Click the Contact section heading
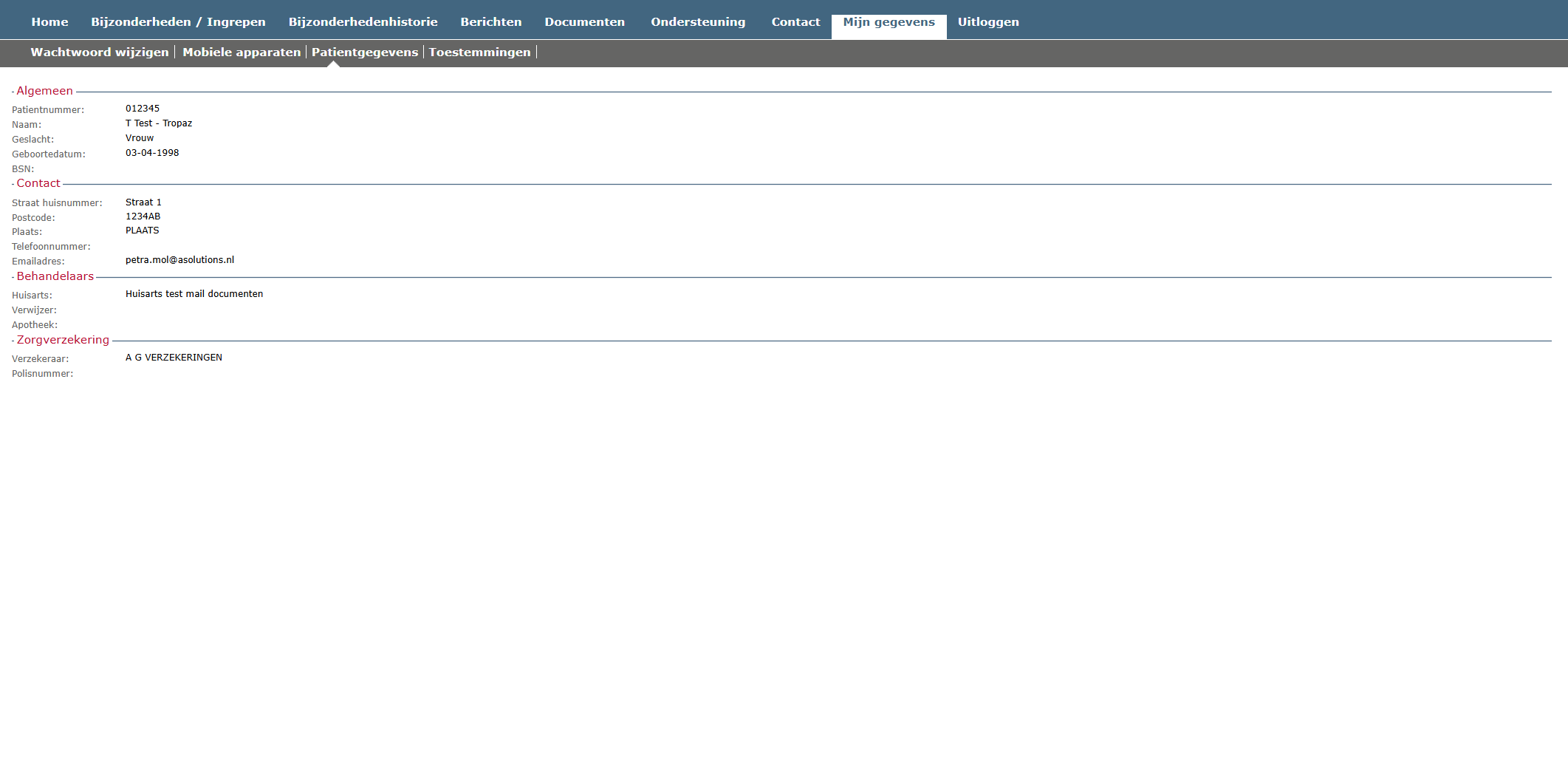The image size is (1568, 778). 38,183
